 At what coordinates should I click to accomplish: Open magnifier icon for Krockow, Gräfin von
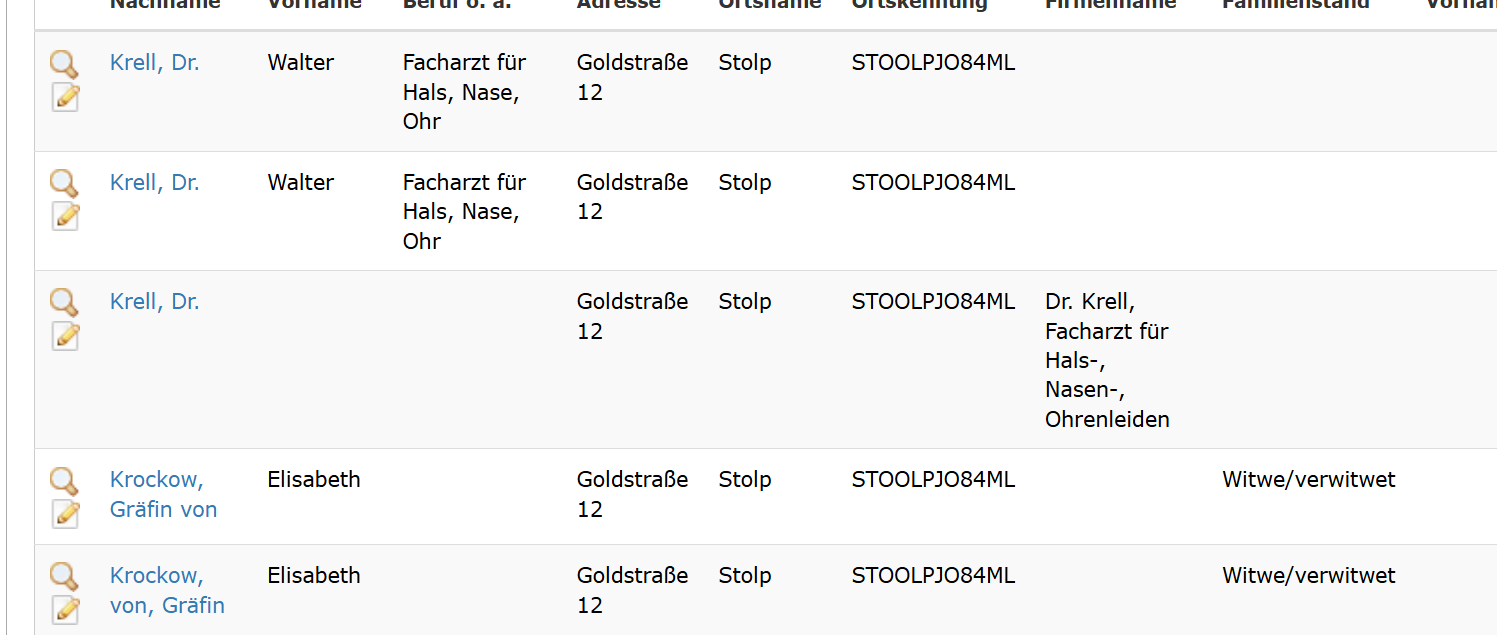pos(64,480)
